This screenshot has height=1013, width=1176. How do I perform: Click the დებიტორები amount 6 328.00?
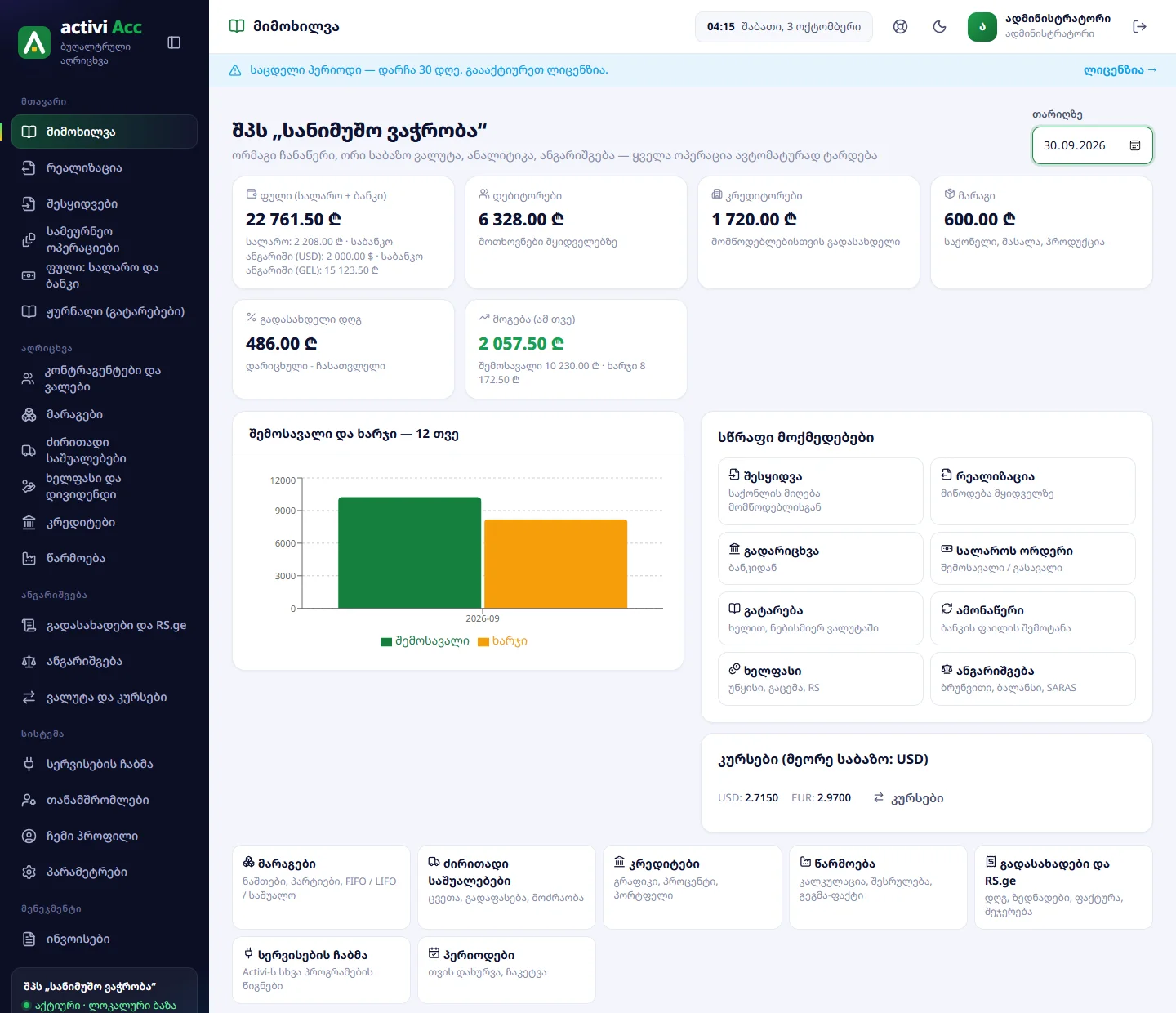coord(521,220)
